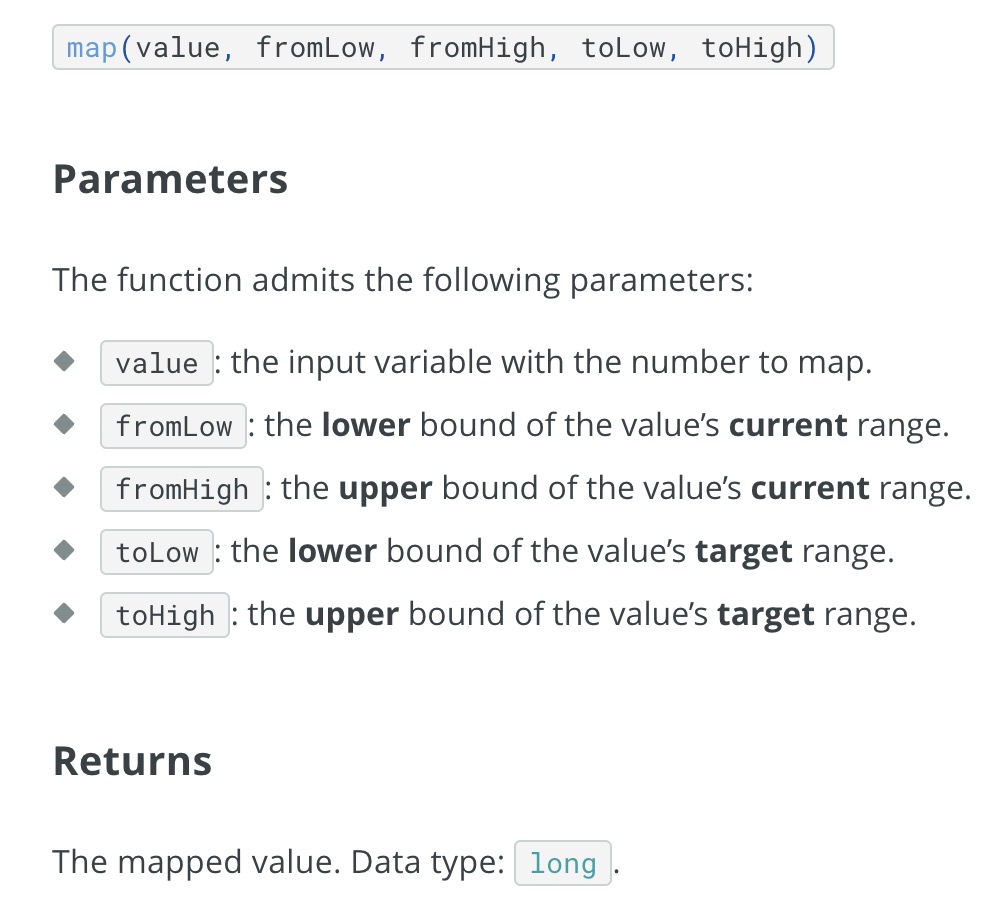The height and width of the screenshot is (906, 1002).
Task: Click the Parameters heading
Action: coord(171,180)
